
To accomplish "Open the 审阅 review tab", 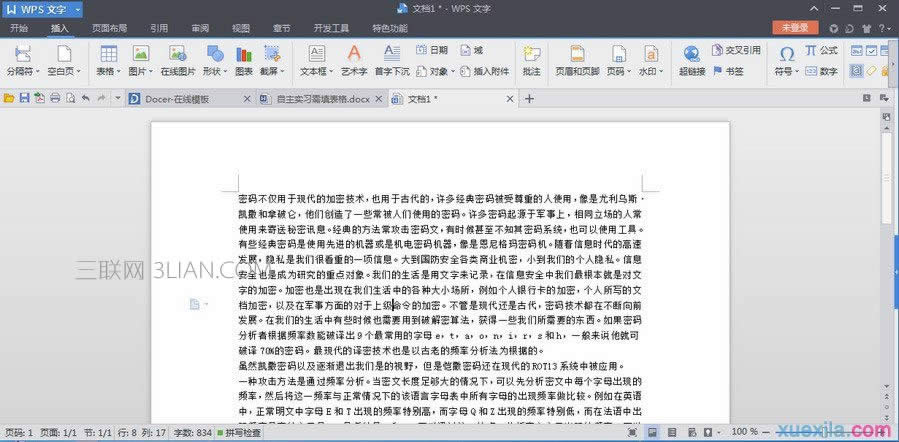I will coord(200,28).
